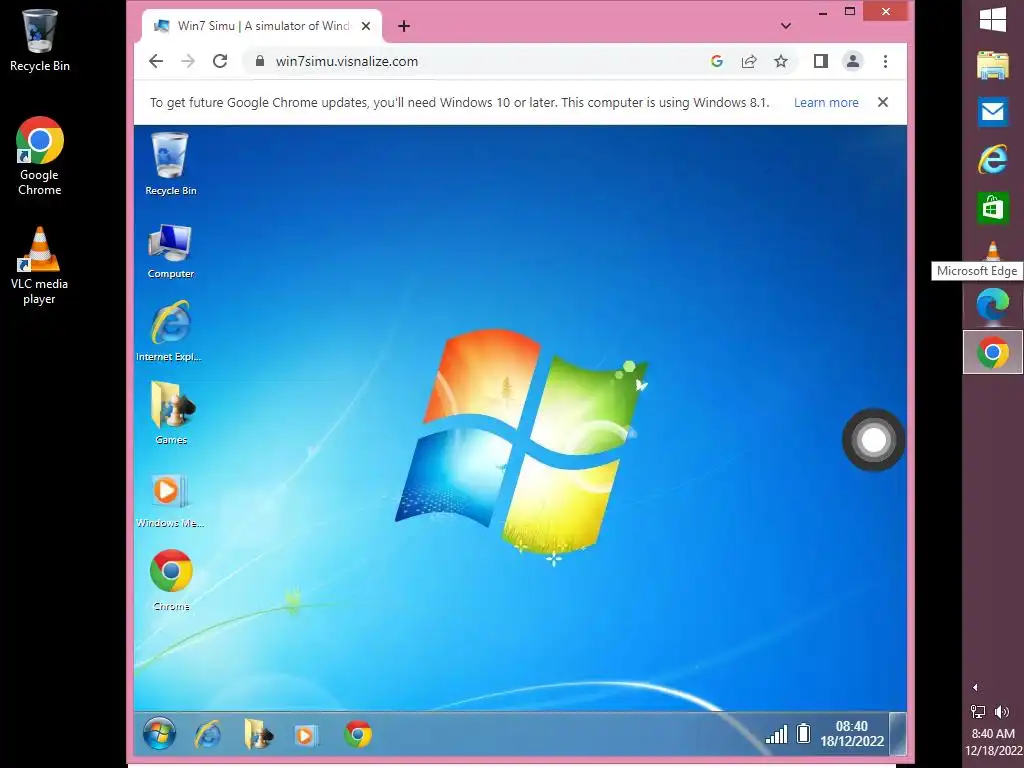Open new tab with plus button

[x=404, y=26]
